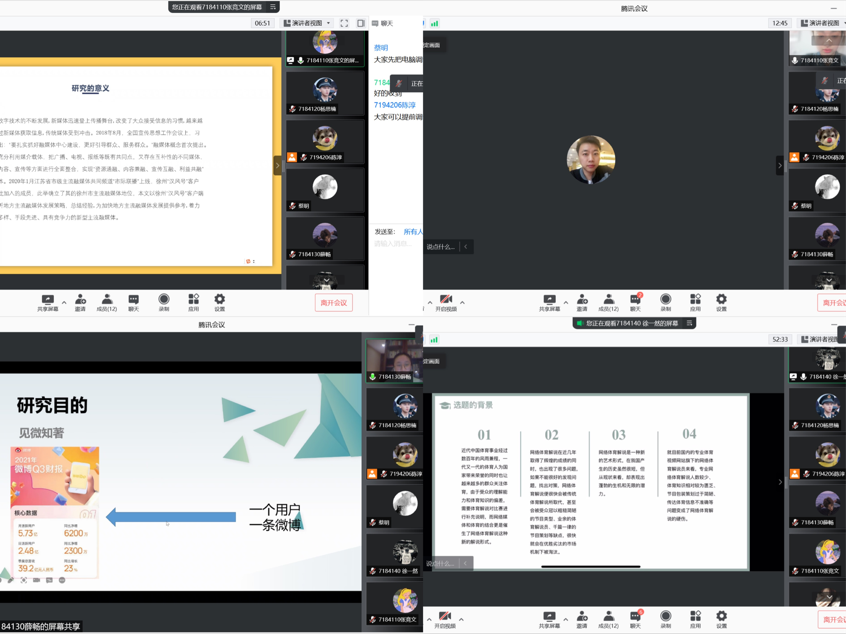Select 7184130薛畅 thumbnail in the 12:45 window
This screenshot has width=846, height=634.
pyautogui.click(x=817, y=238)
